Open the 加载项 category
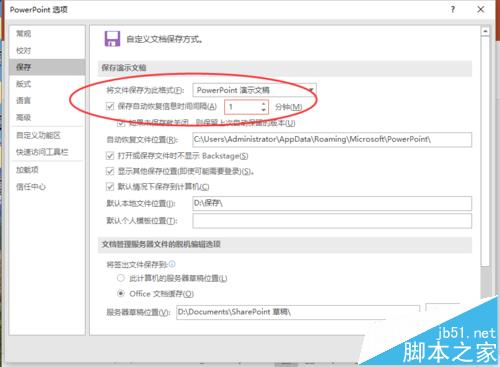The width and height of the screenshot is (500, 367). tap(27, 170)
